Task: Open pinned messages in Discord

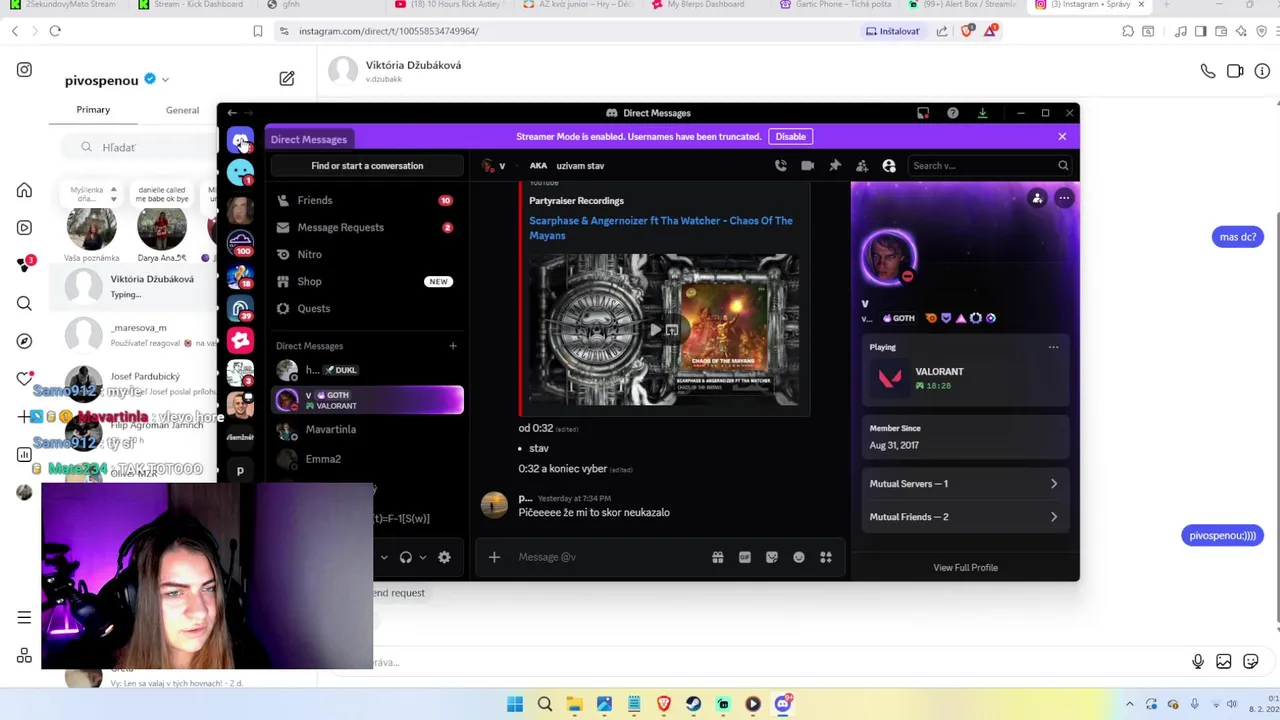Action: [x=835, y=166]
